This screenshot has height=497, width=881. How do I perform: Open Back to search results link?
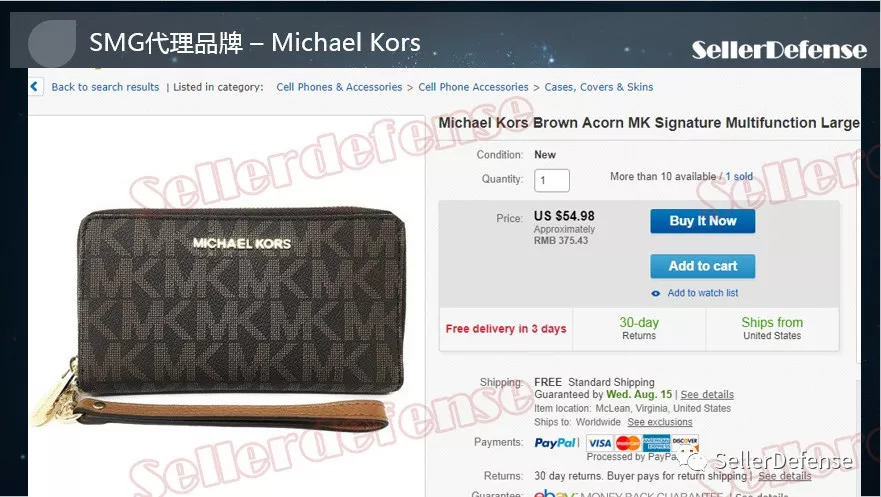[105, 87]
